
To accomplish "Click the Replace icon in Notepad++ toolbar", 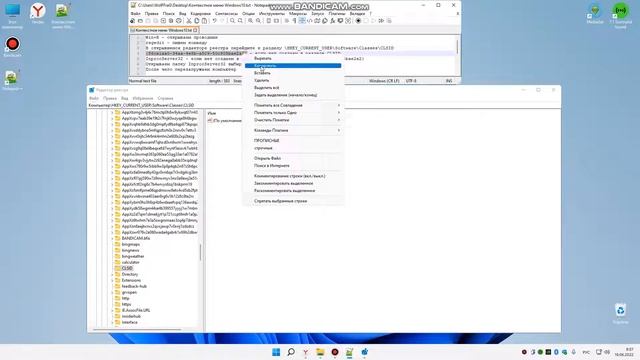I will pyautogui.click(x=240, y=21).
